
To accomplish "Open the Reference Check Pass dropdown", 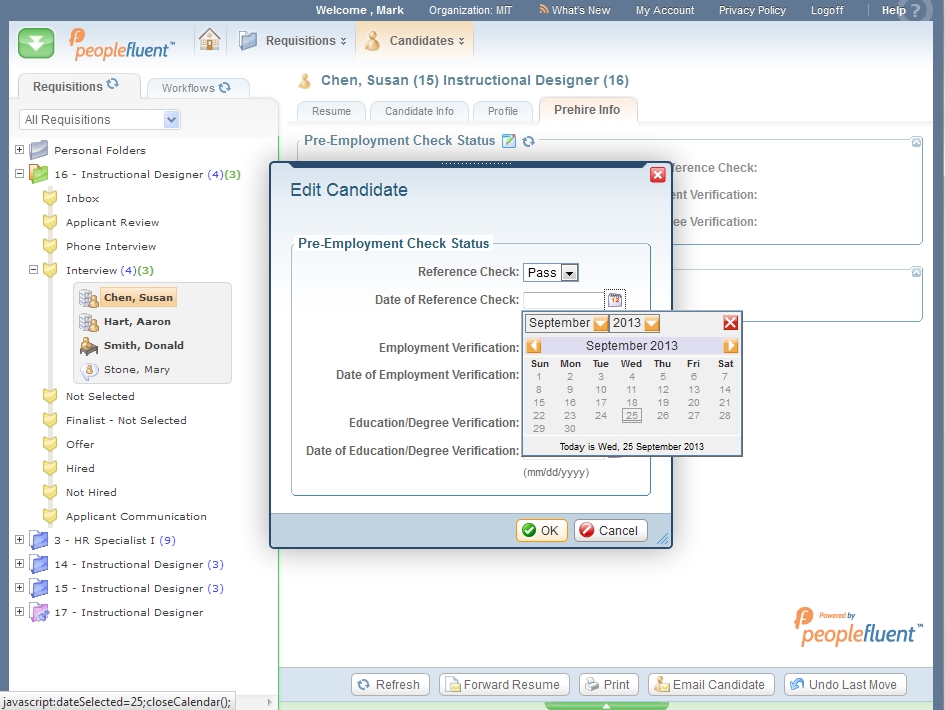I will pos(569,273).
